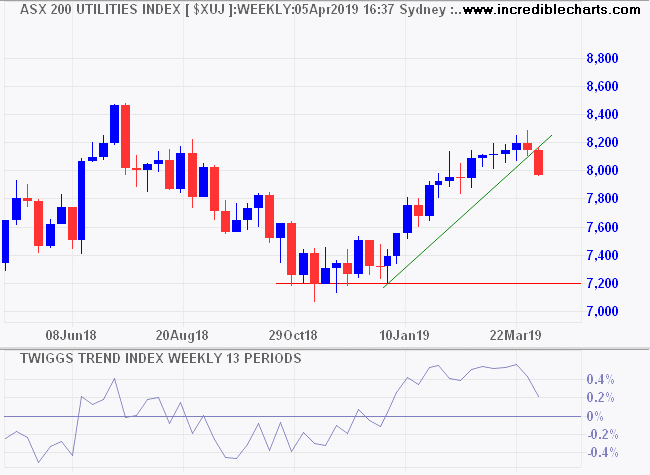Select the 7,400 price axis label

pos(602,255)
